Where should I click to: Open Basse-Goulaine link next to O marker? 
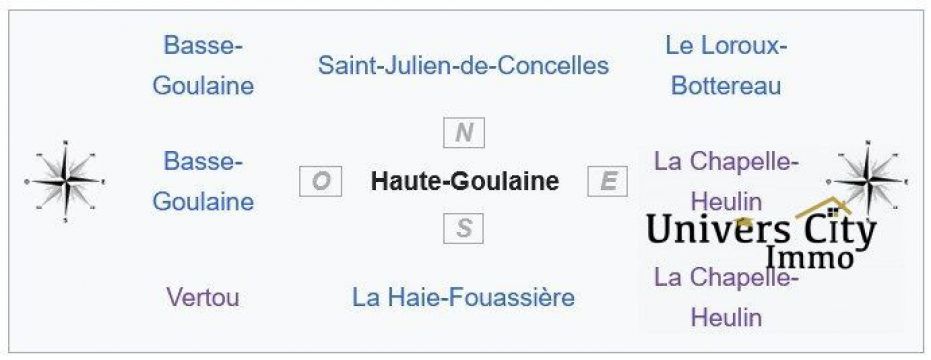(x=203, y=181)
